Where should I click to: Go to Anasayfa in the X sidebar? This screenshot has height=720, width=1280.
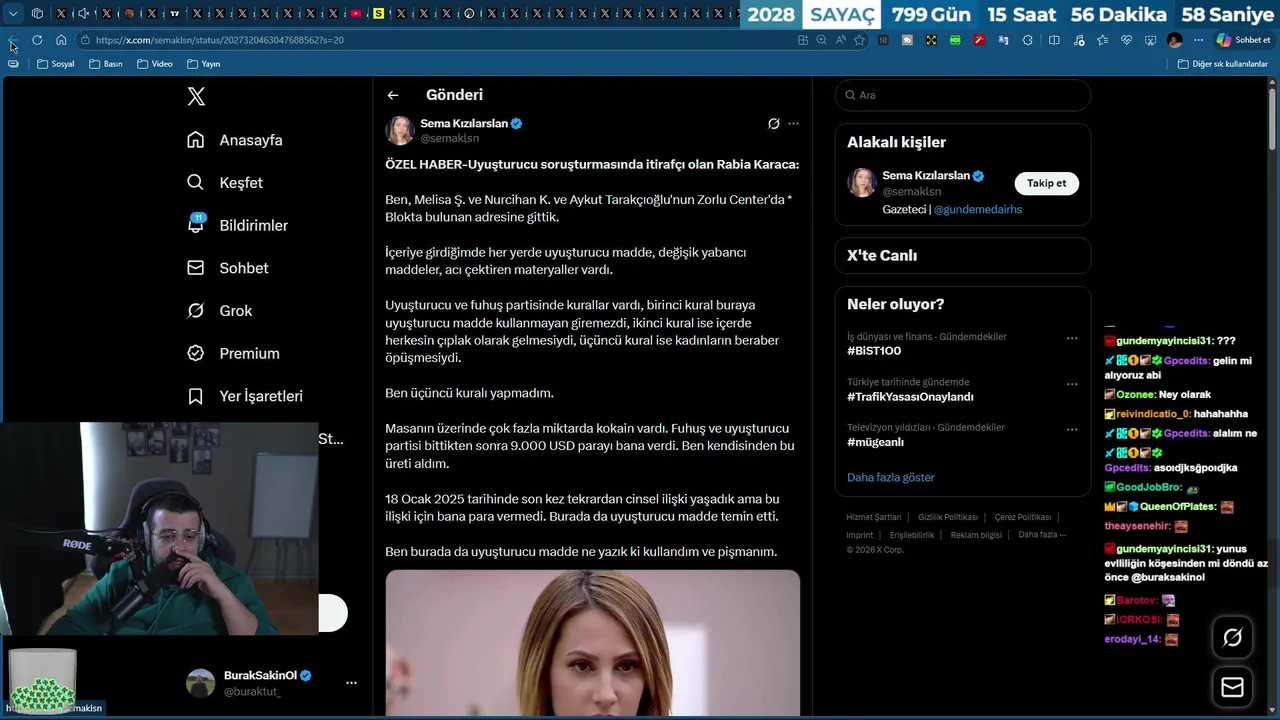pos(235,140)
